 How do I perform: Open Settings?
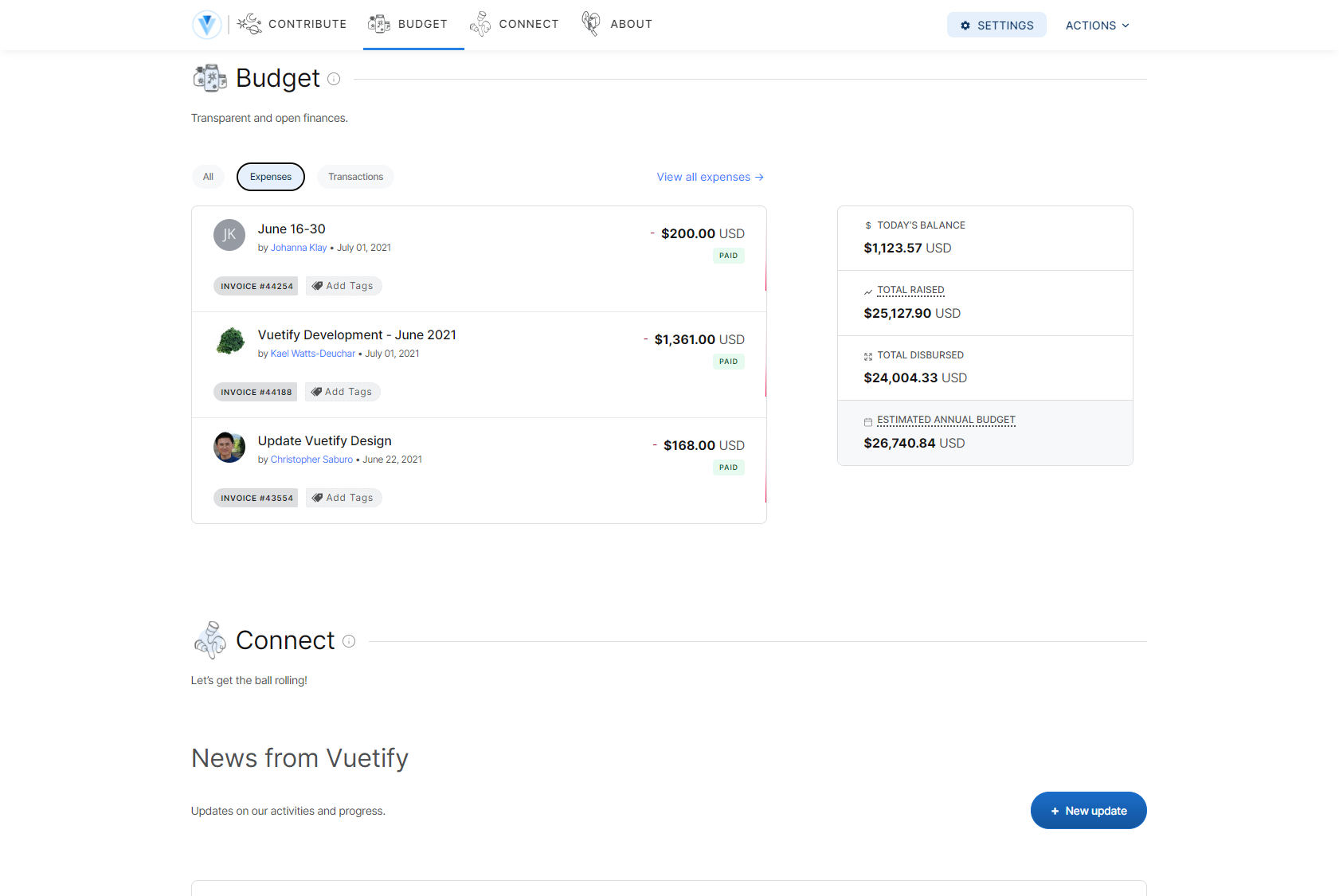996,25
